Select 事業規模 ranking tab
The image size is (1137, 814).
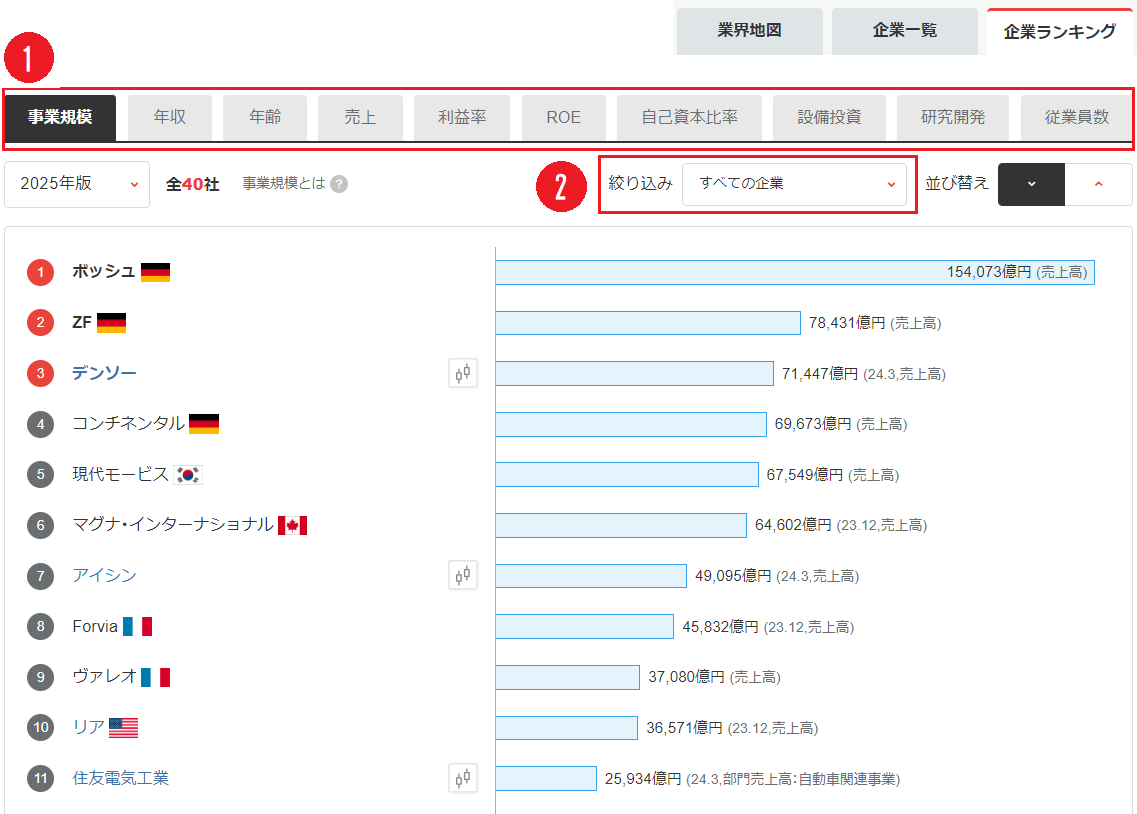(x=60, y=117)
